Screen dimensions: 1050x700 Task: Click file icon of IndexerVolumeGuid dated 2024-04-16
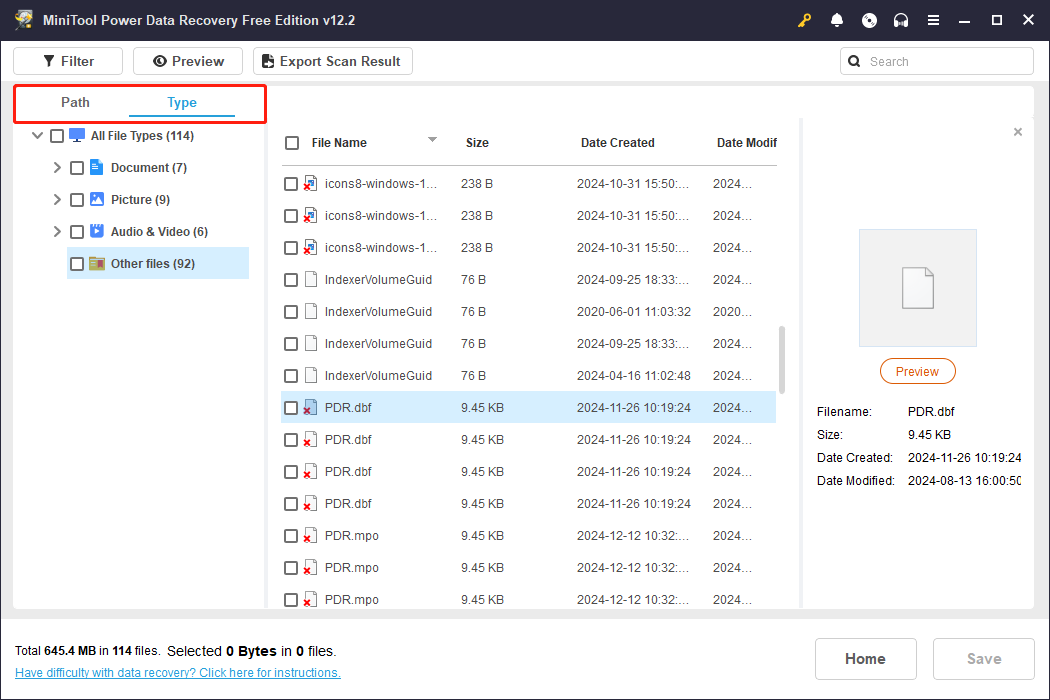tap(311, 375)
